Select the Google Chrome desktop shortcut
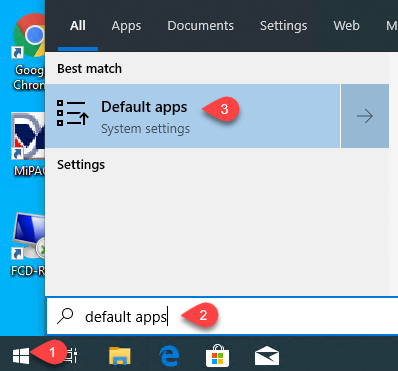398x371 pixels. point(29,52)
